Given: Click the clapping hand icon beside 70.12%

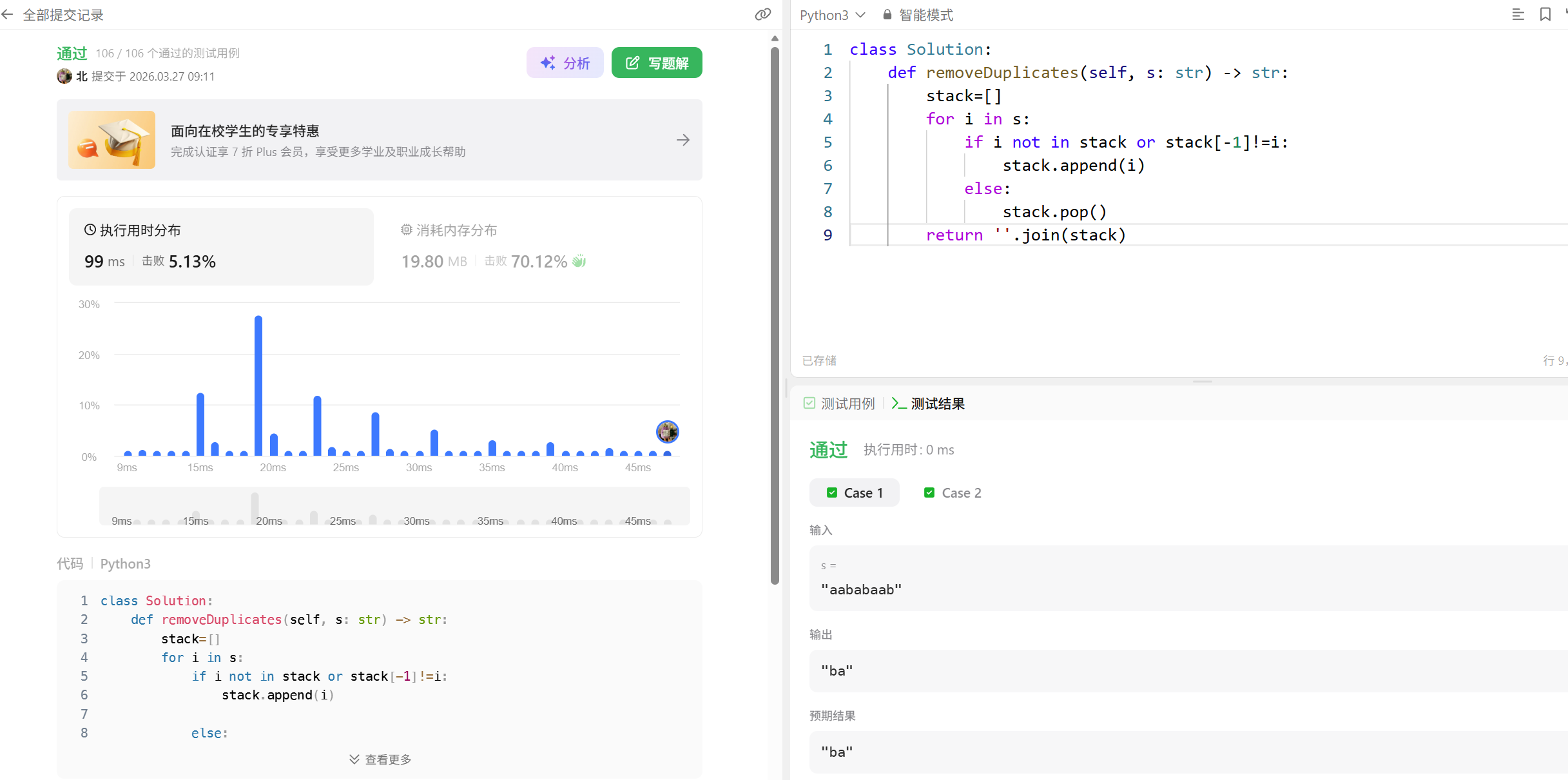Looking at the screenshot, I should coord(579,261).
